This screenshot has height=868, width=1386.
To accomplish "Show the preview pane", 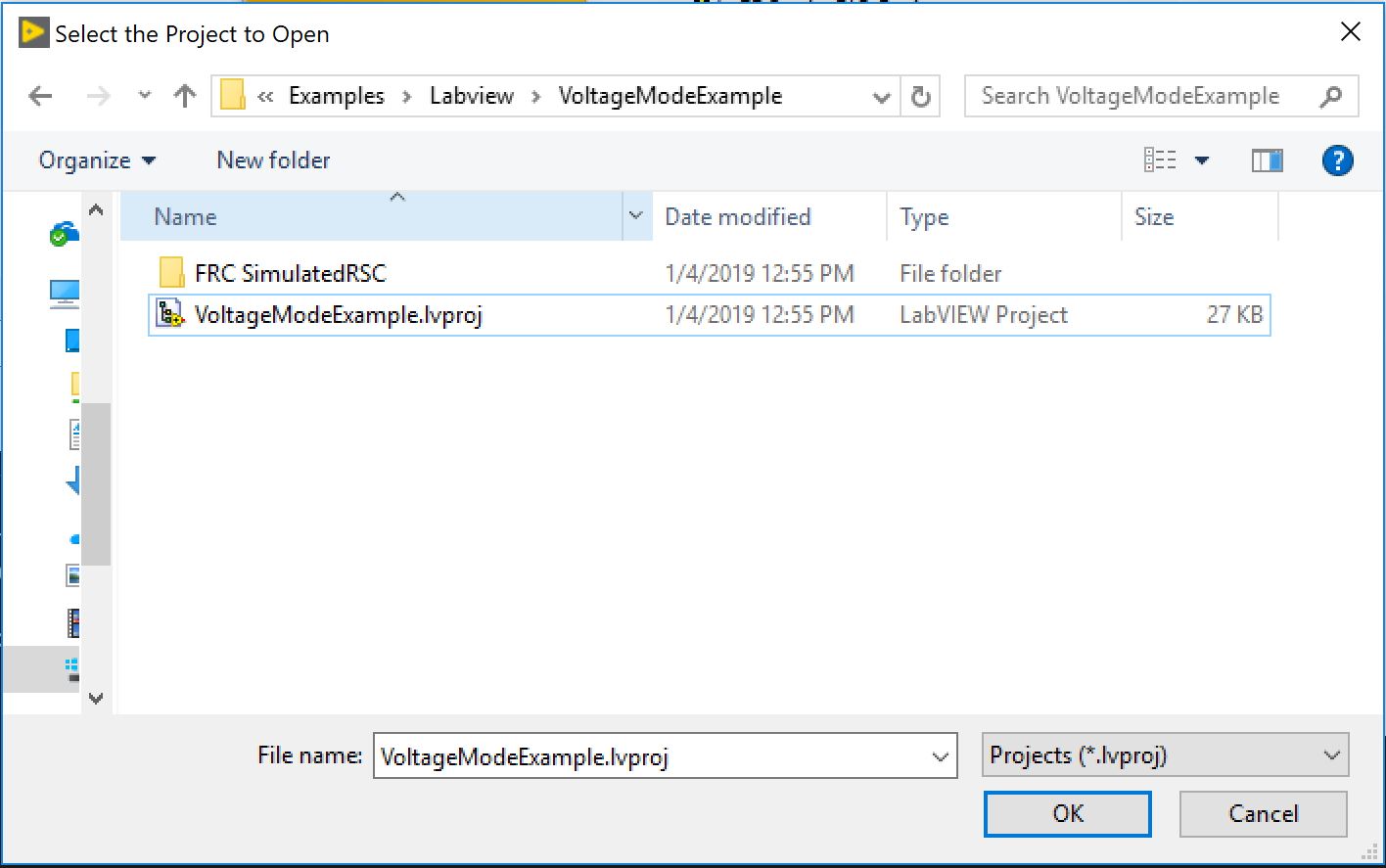I will click(x=1267, y=160).
